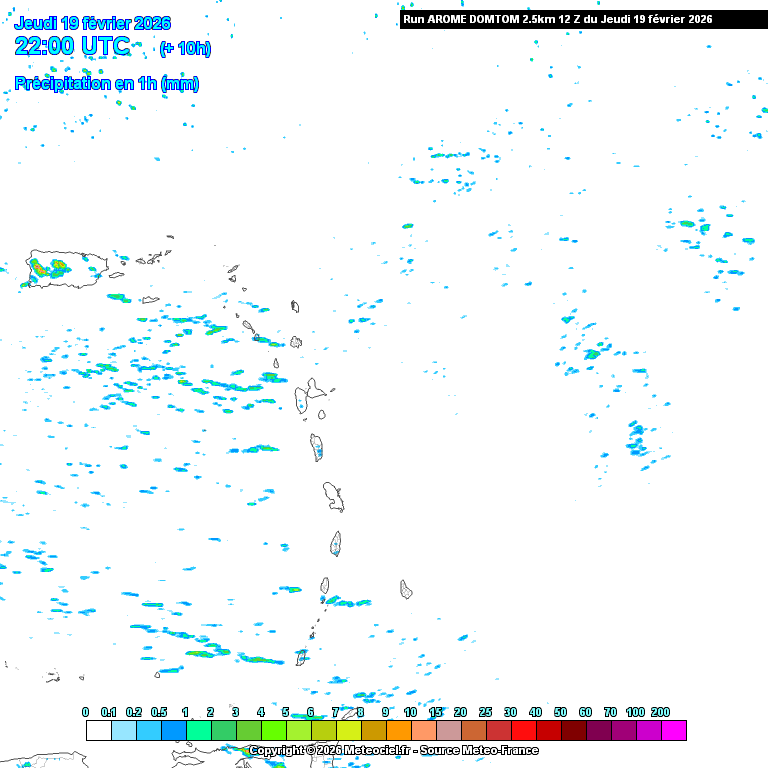
Task: Click the Guadeloupe island outline
Action: pos(309,395)
